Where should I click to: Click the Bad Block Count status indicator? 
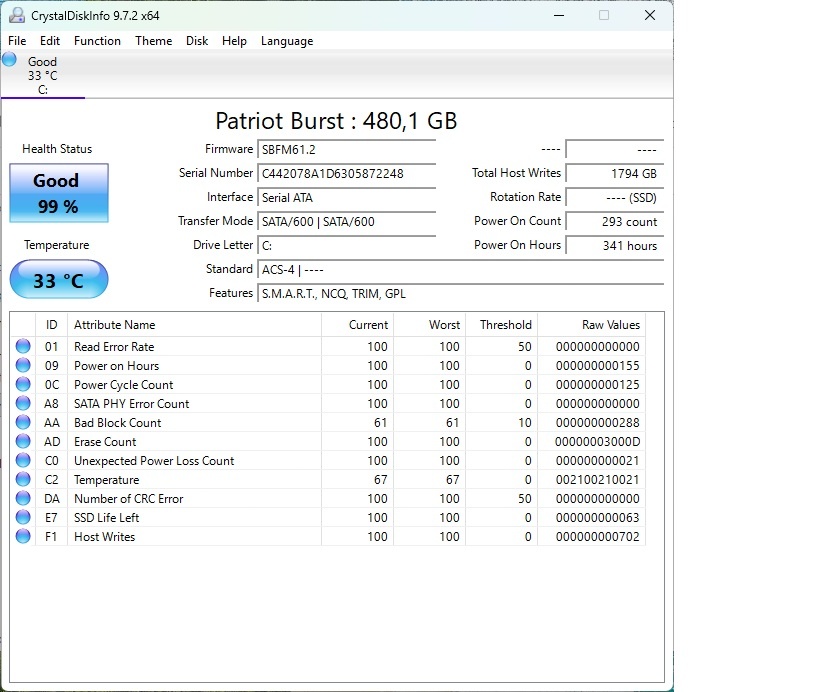click(x=22, y=422)
